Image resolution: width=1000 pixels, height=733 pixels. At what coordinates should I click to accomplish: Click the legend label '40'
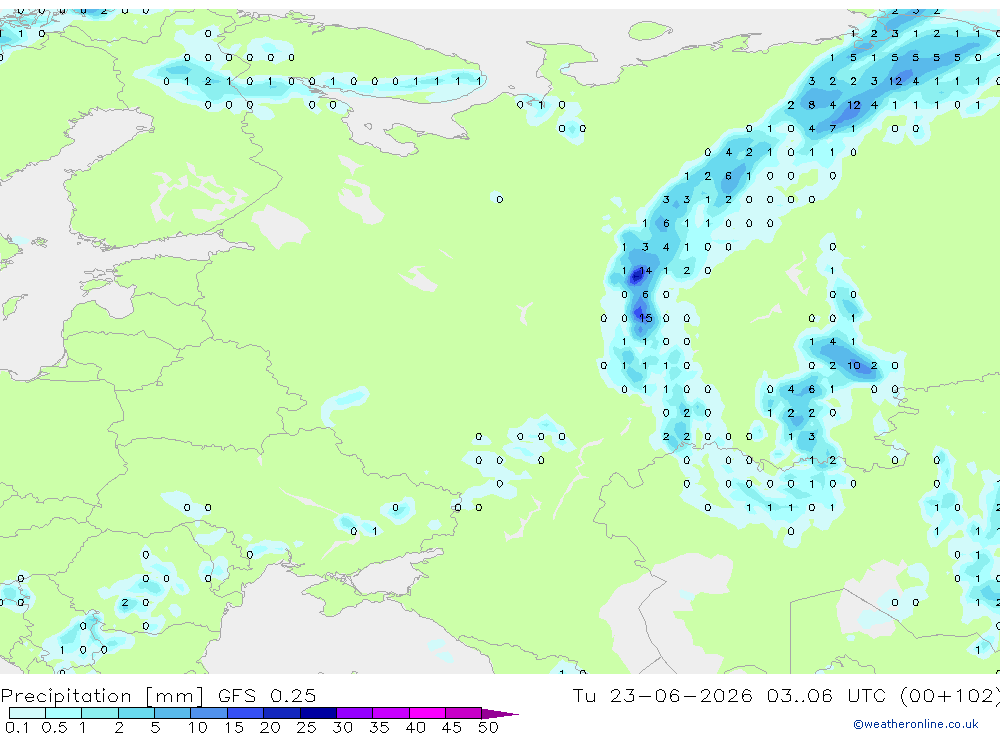click(415, 727)
